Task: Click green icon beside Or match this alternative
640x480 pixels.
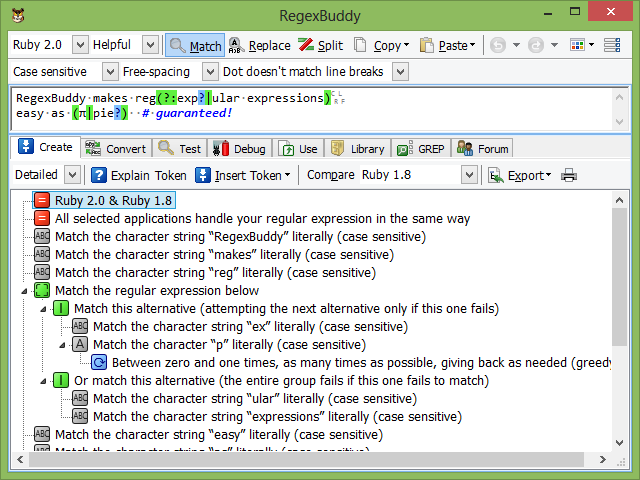Action: (x=61, y=380)
